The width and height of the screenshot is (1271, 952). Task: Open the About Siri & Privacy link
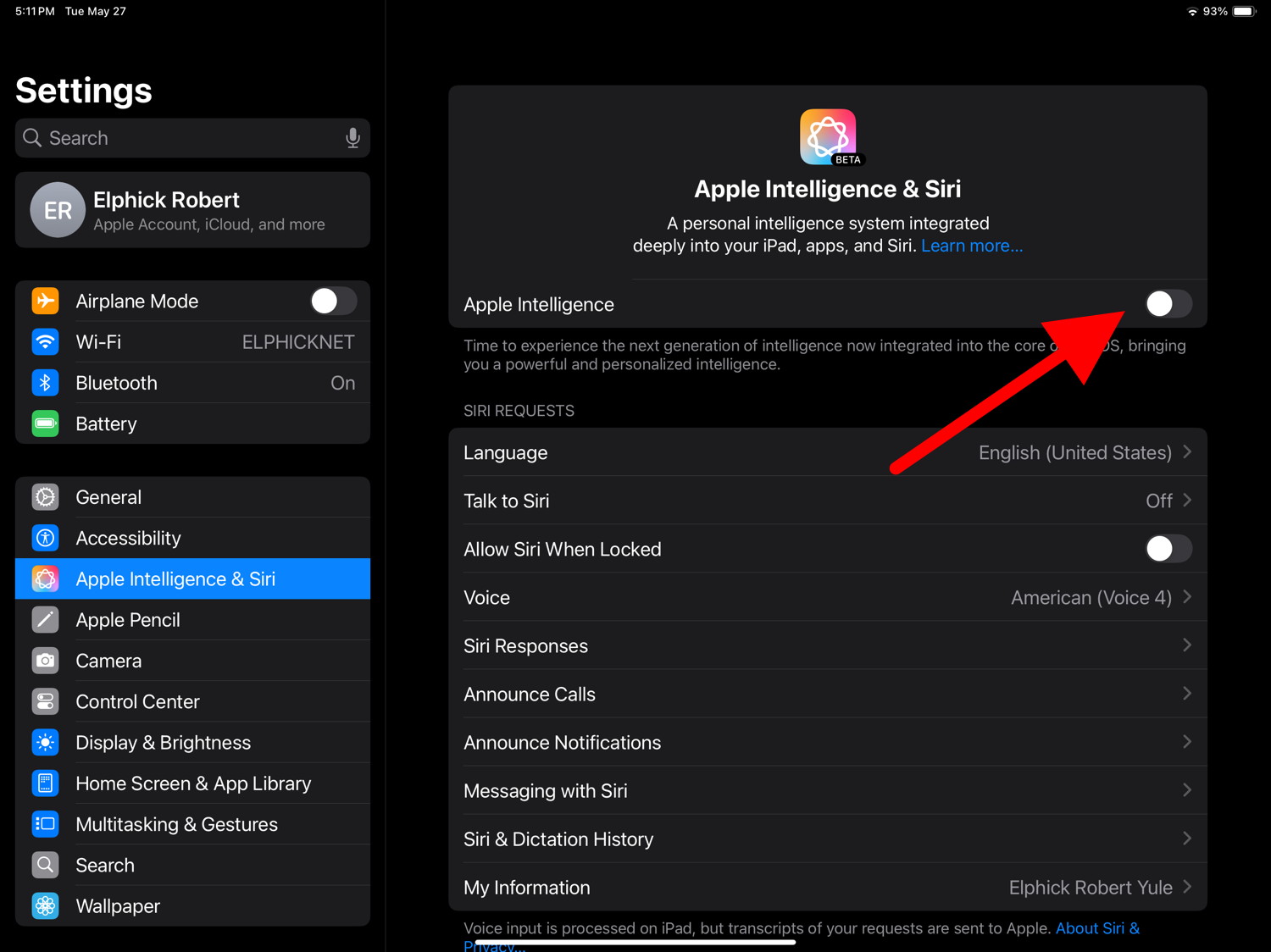(x=1096, y=928)
